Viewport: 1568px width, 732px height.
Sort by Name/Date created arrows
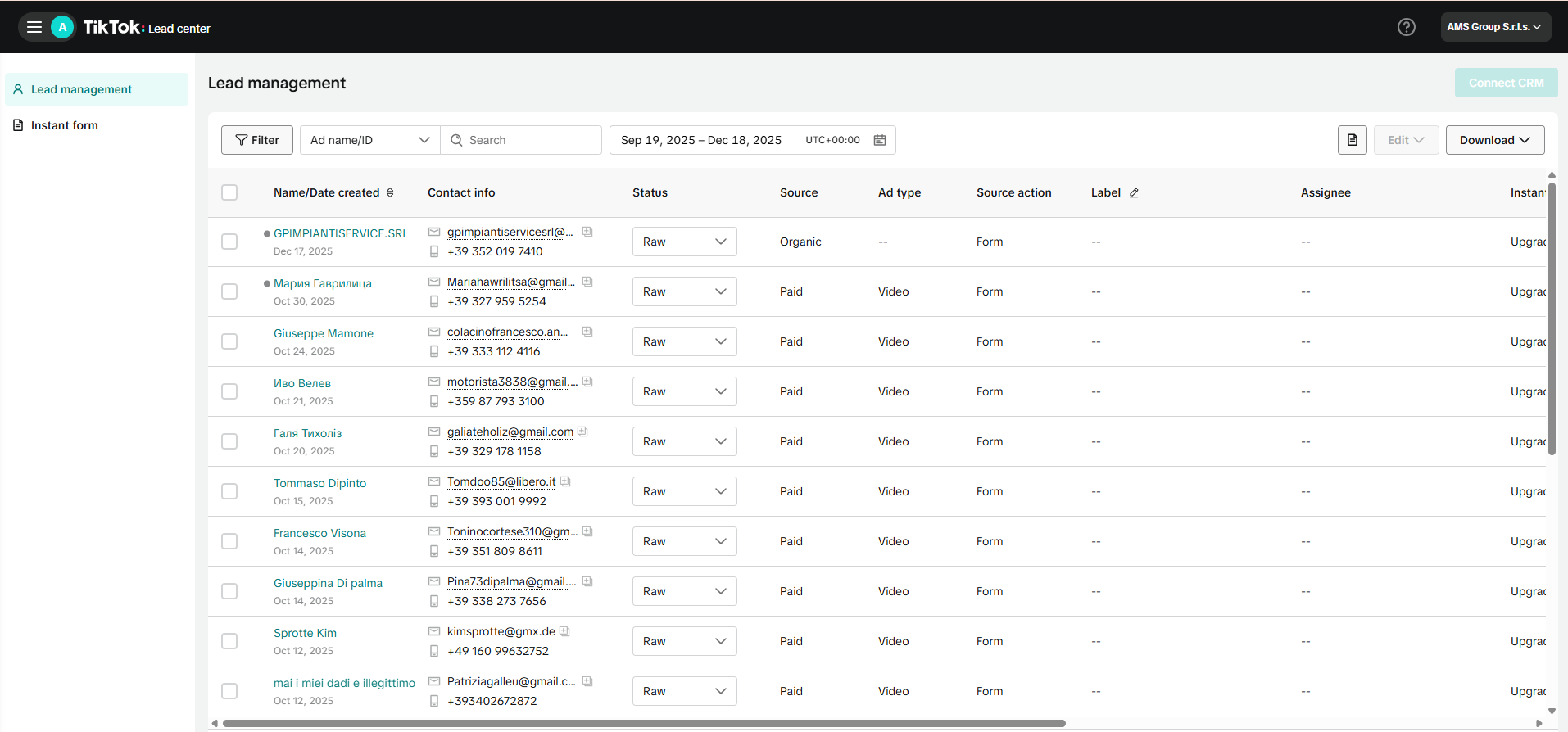click(390, 192)
